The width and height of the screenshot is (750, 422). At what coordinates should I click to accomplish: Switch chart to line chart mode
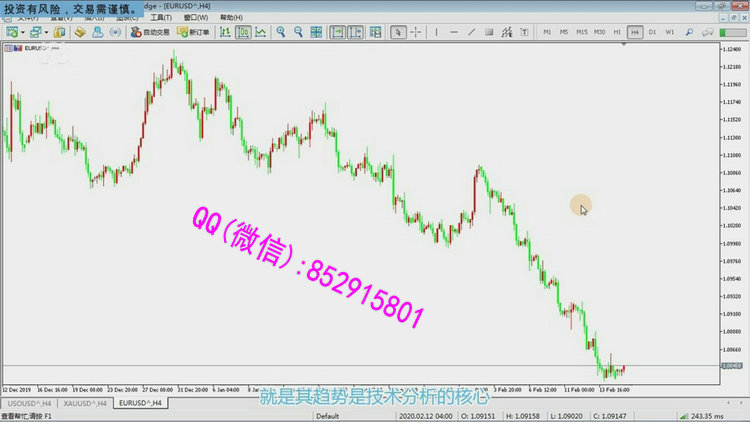260,32
